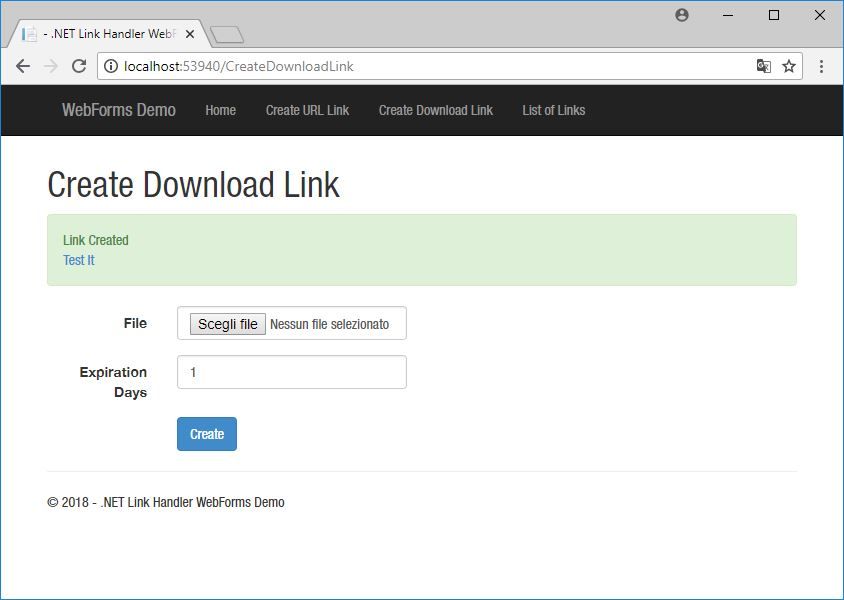Go to the Home menu item
The width and height of the screenshot is (844, 600).
click(x=221, y=110)
